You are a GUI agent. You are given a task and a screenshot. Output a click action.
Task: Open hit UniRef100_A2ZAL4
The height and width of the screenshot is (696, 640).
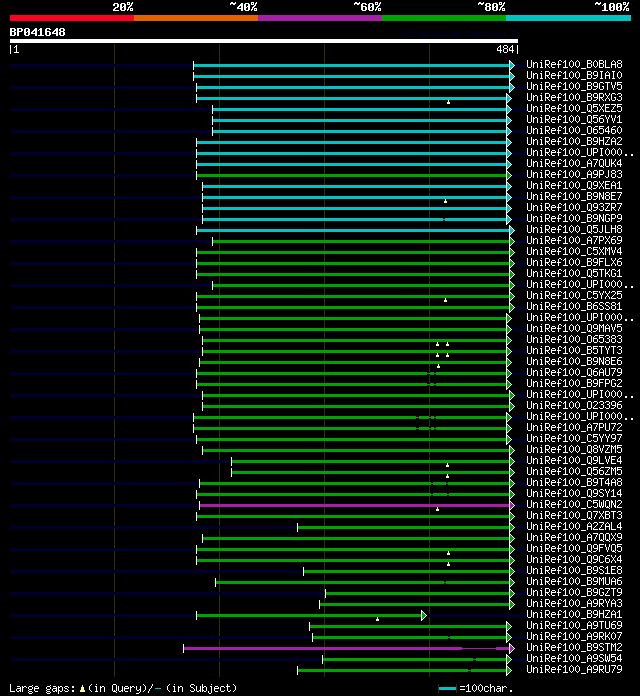[574, 526]
